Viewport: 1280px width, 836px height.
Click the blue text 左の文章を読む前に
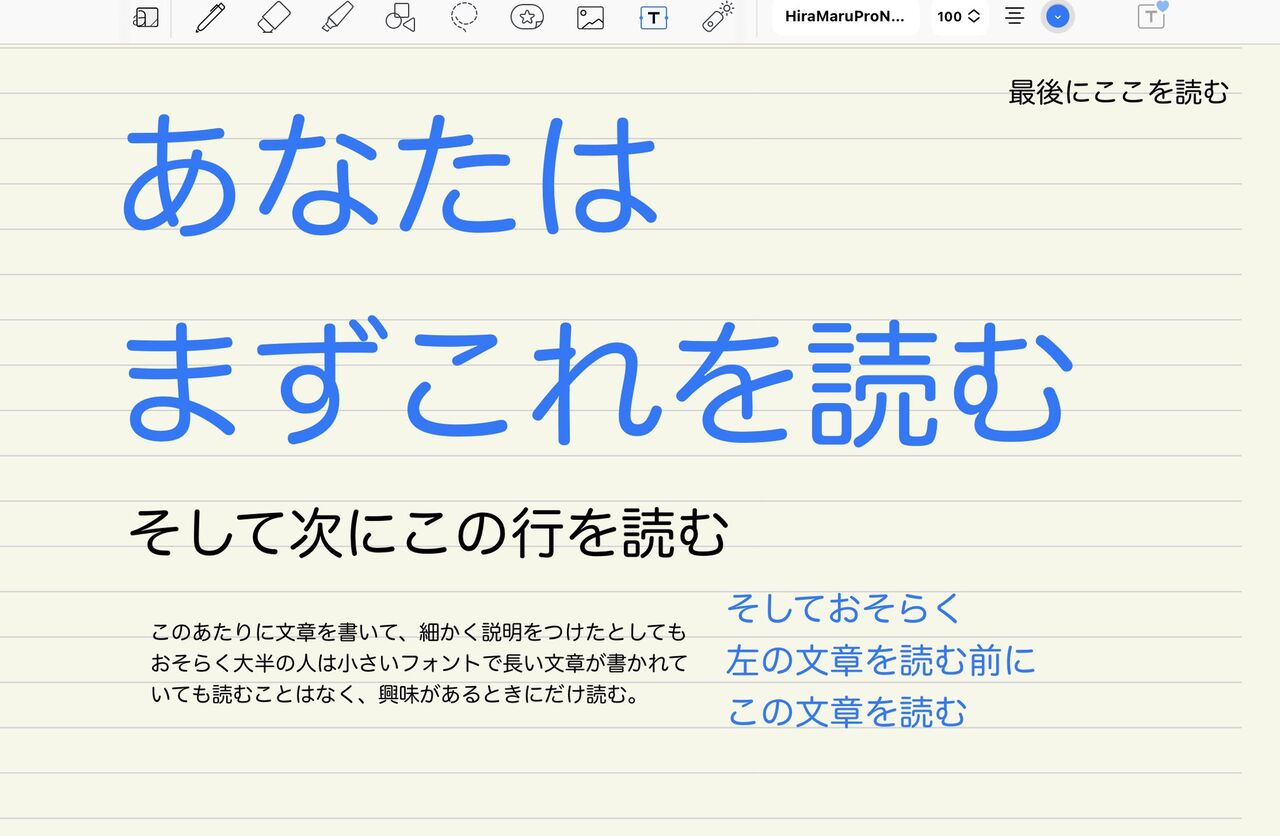881,660
